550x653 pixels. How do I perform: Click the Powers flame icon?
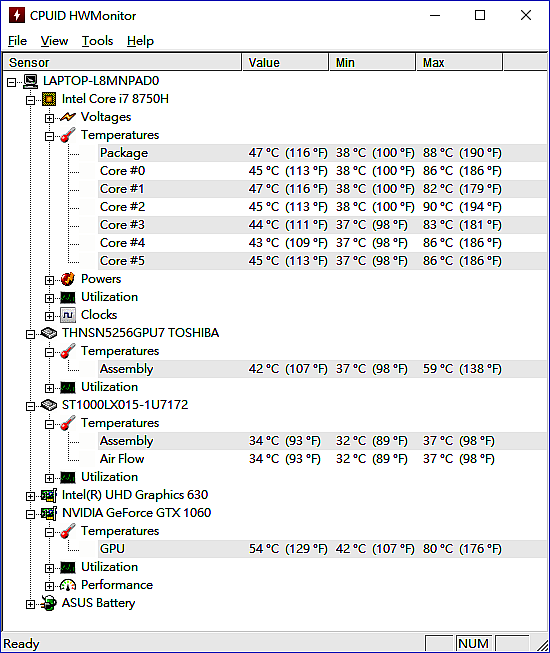(x=68, y=279)
